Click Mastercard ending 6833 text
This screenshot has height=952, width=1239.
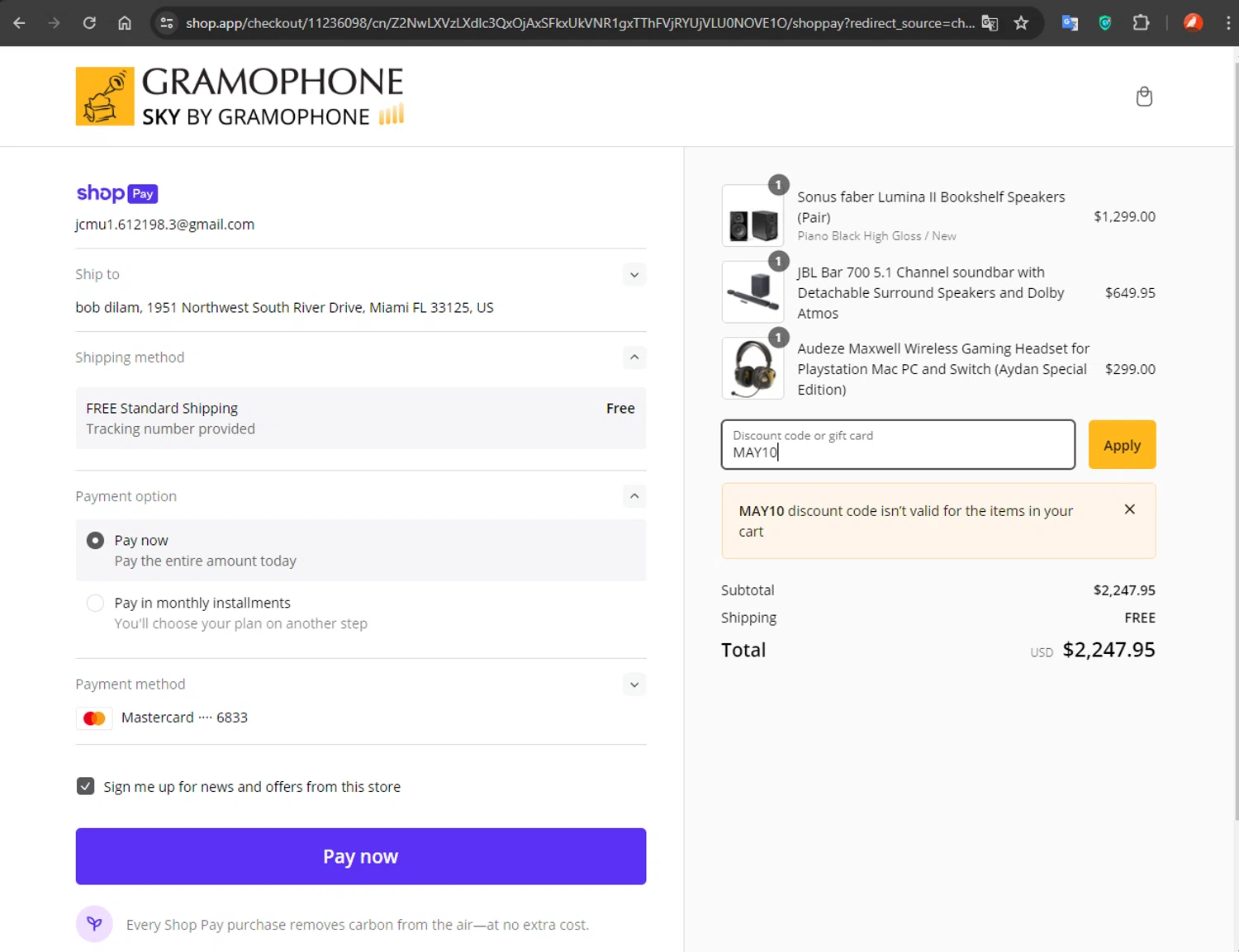coord(184,718)
